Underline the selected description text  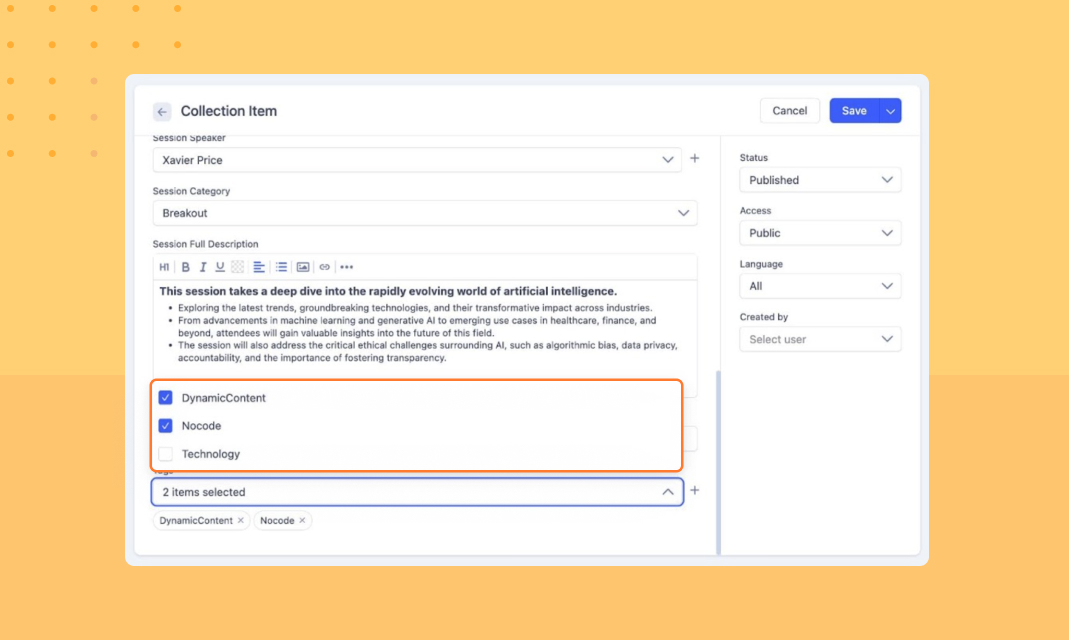click(x=220, y=267)
